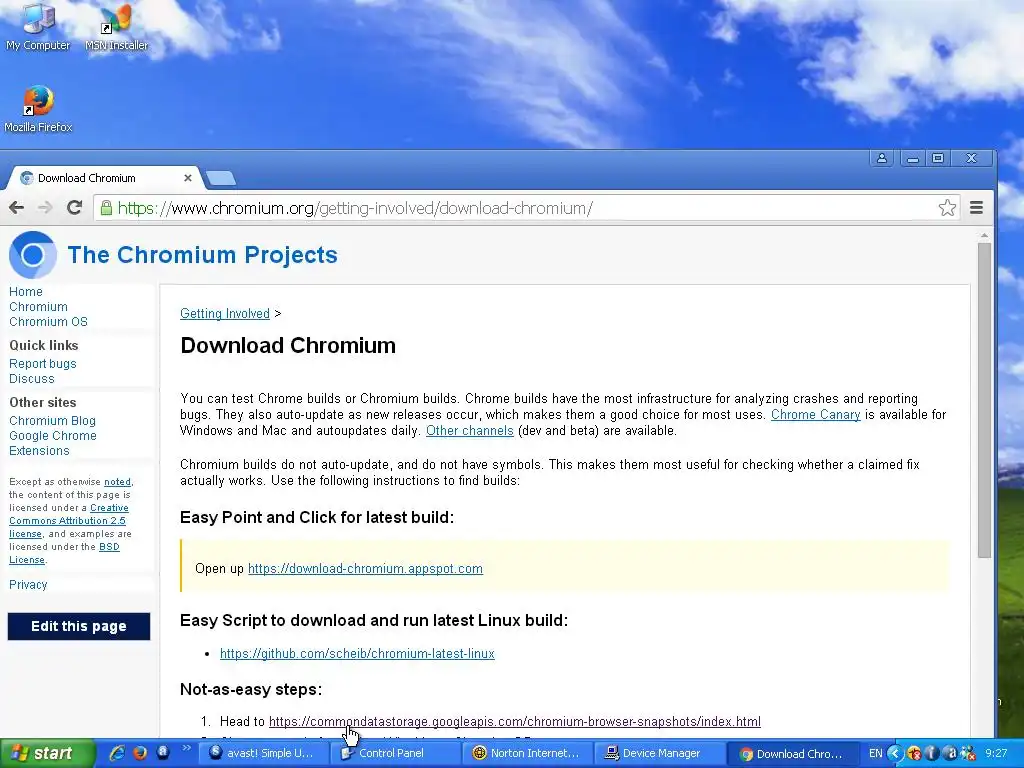Open the Discuss quick link
The image size is (1024, 768).
[31, 378]
